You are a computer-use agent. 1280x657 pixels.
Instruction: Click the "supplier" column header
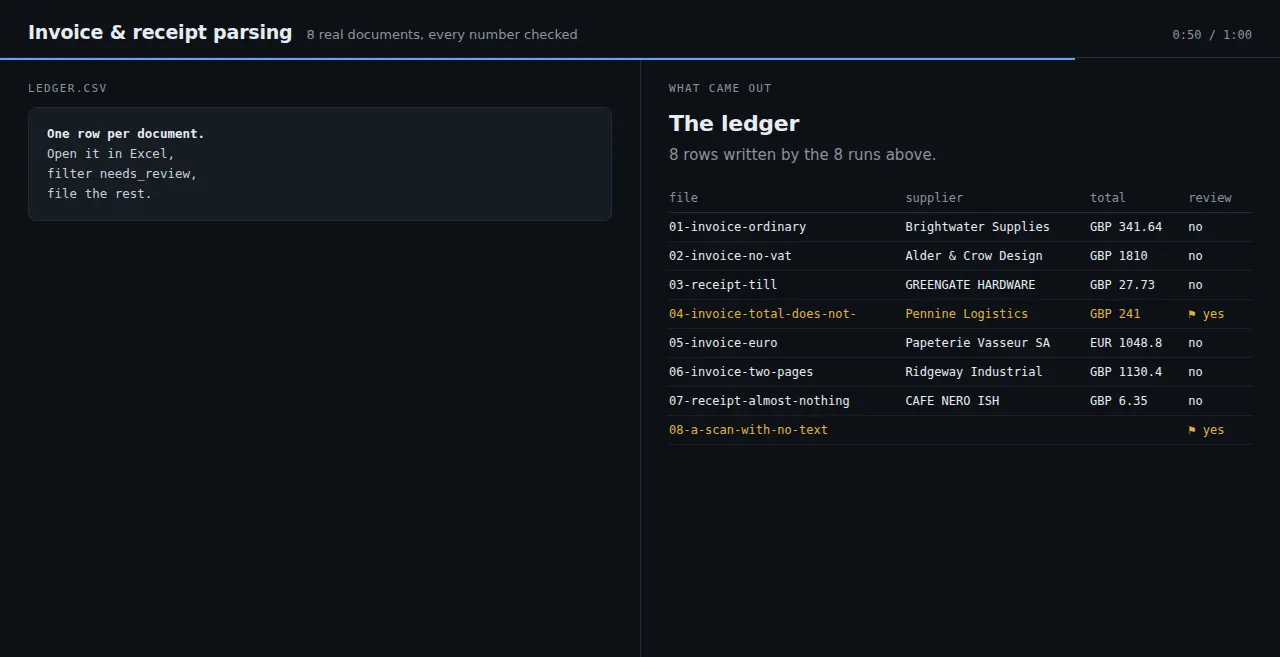coord(934,198)
